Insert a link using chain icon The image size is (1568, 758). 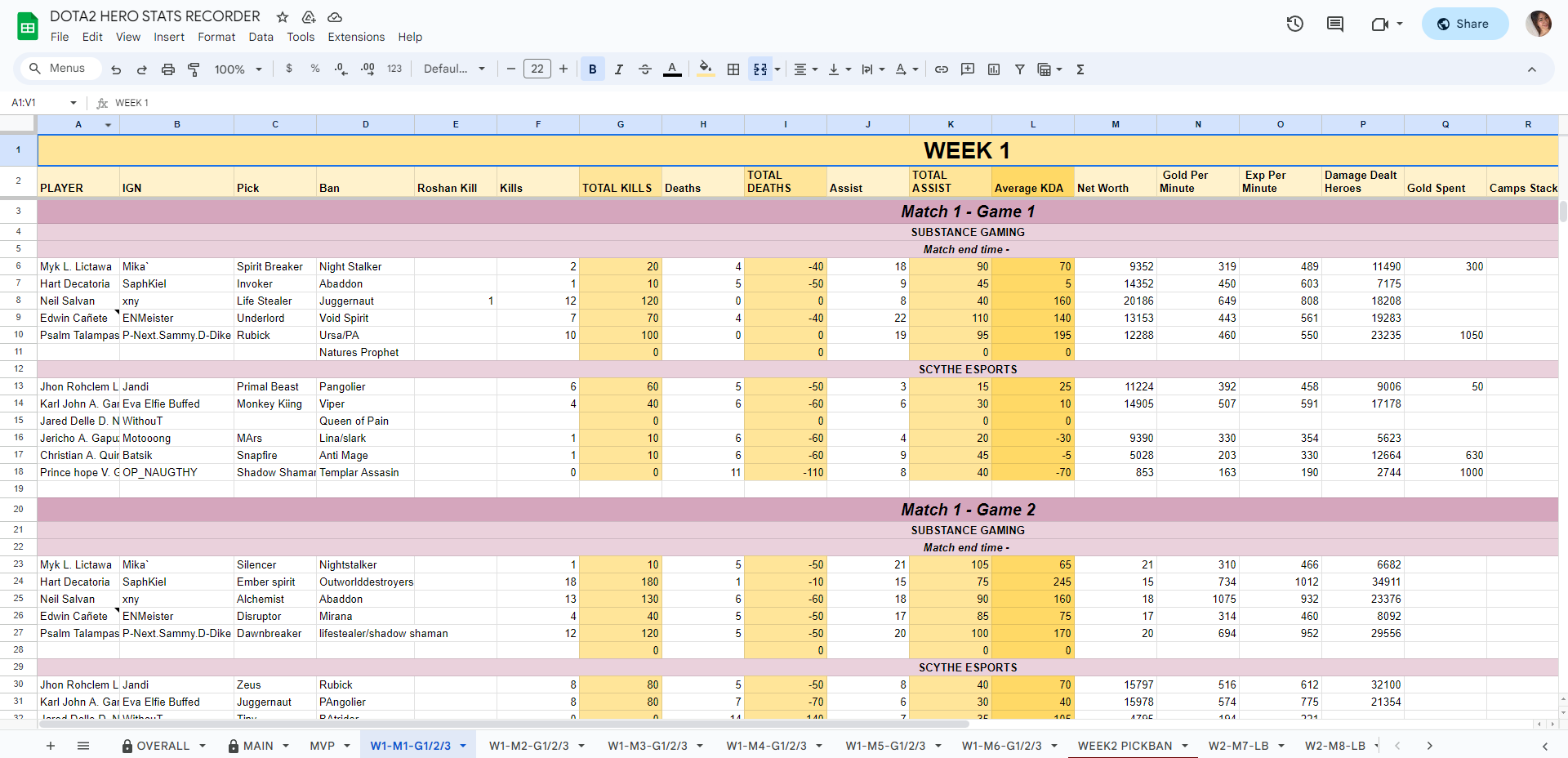(x=942, y=69)
